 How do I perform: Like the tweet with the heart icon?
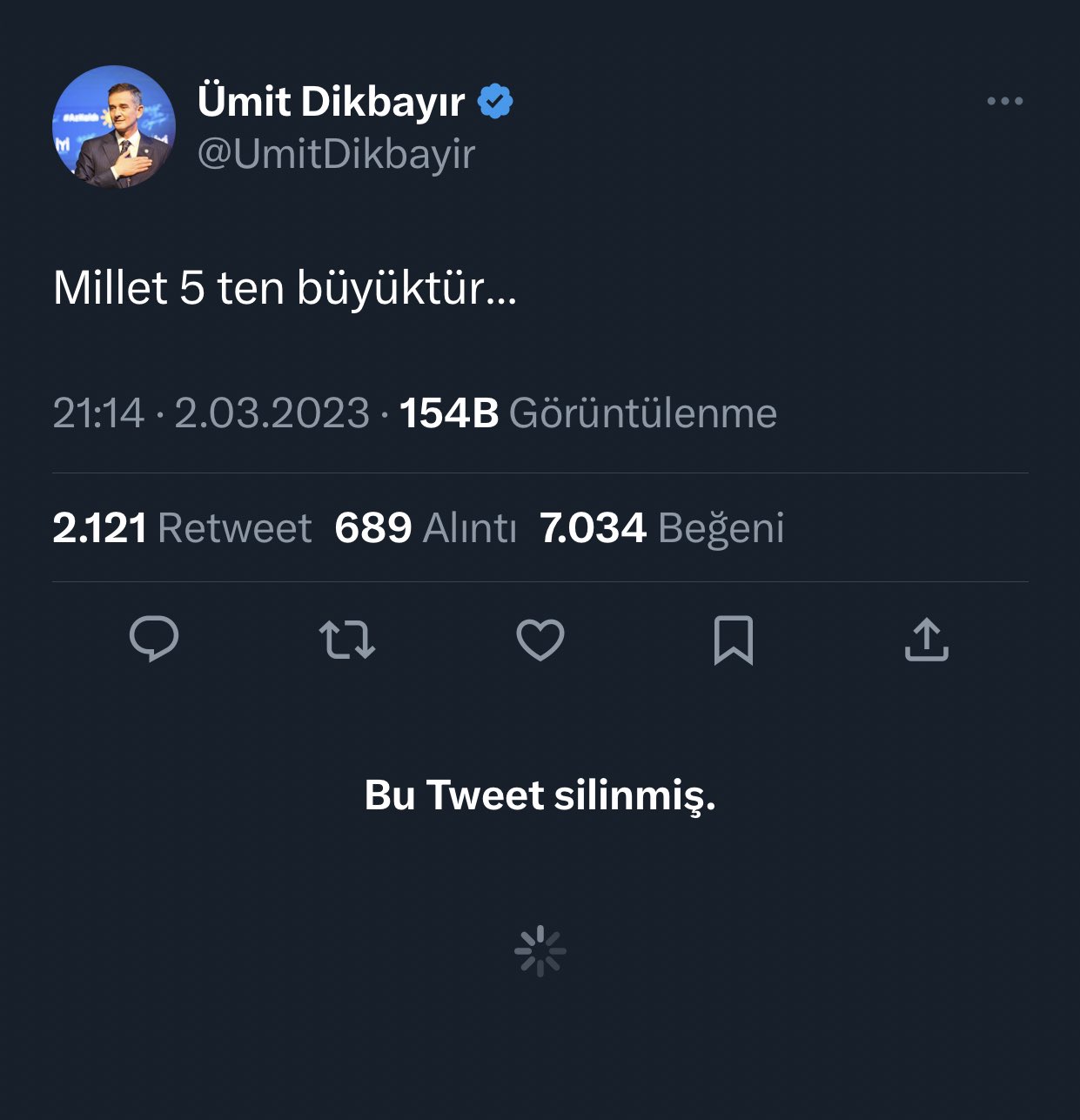[540, 640]
